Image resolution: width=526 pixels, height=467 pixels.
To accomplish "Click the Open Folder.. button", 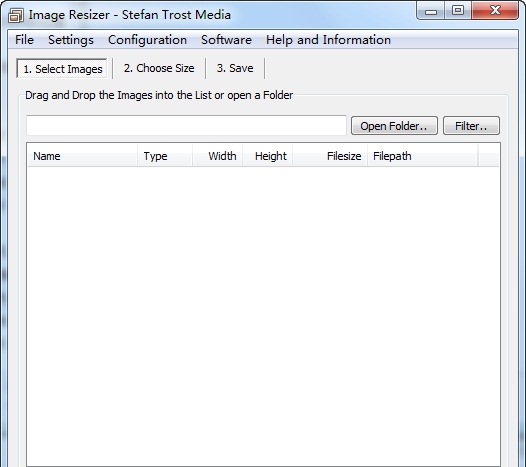I will pos(394,126).
